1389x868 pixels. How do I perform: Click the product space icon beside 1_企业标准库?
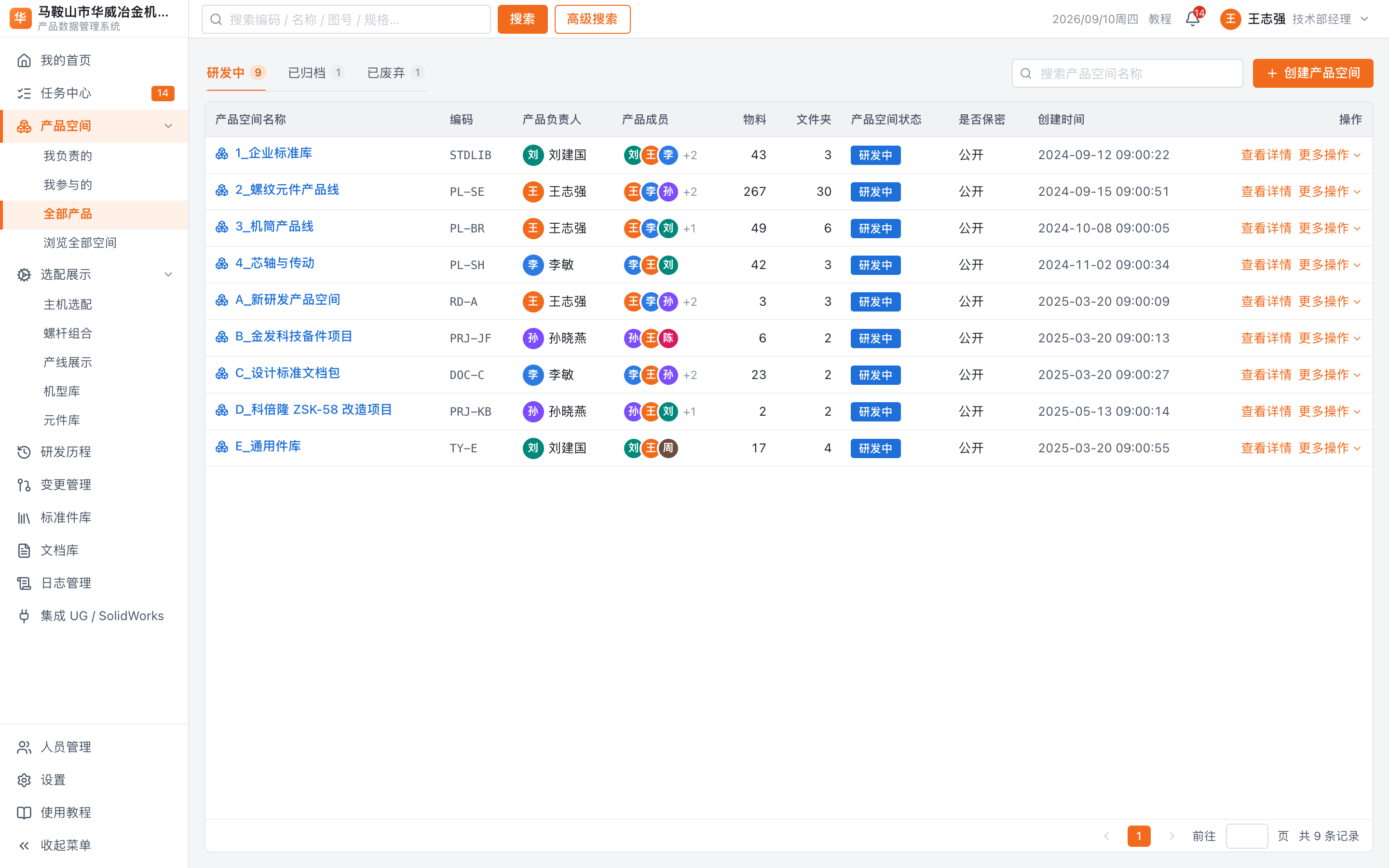pos(222,153)
